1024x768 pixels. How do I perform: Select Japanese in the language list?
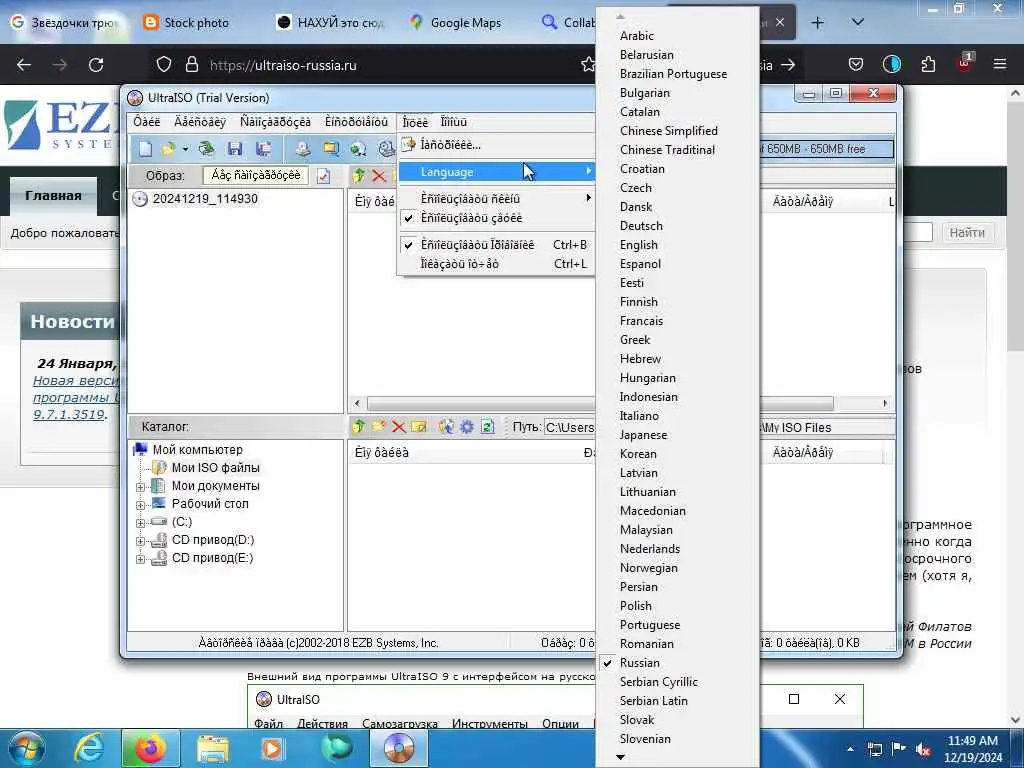677,435
